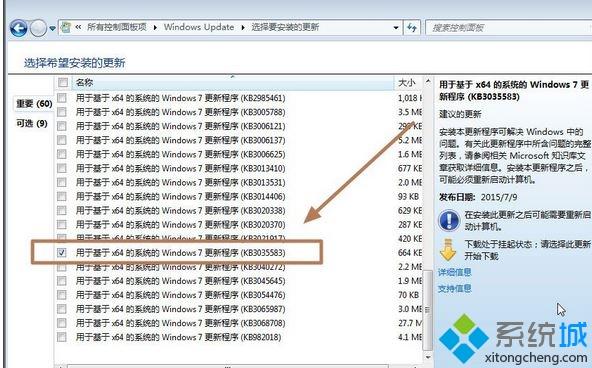Screen dimensions: 592x368
Task: Click the 70 KB size value
Action: coord(409,295)
